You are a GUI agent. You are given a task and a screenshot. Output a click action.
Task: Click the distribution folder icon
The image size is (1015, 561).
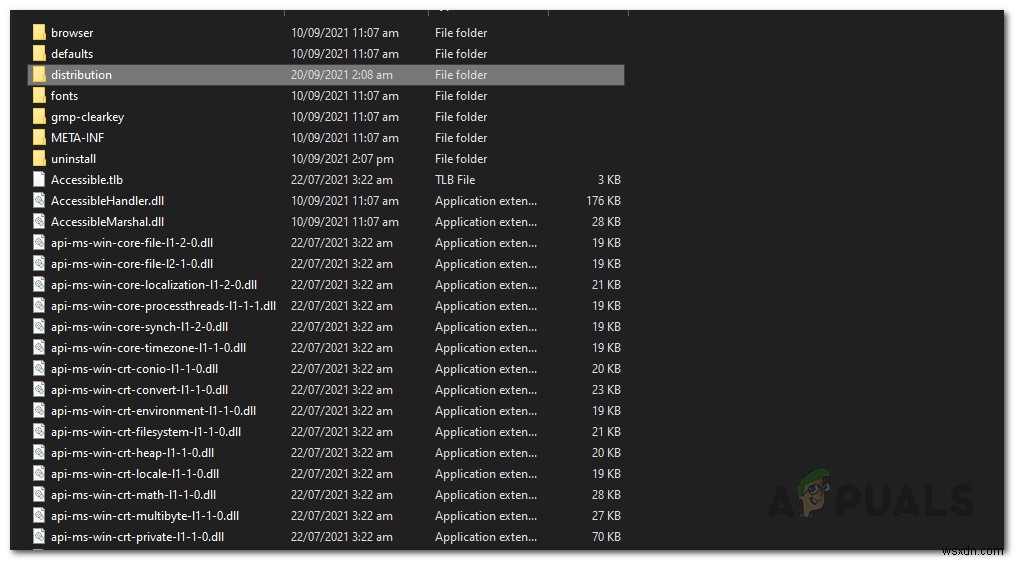pyautogui.click(x=39, y=74)
